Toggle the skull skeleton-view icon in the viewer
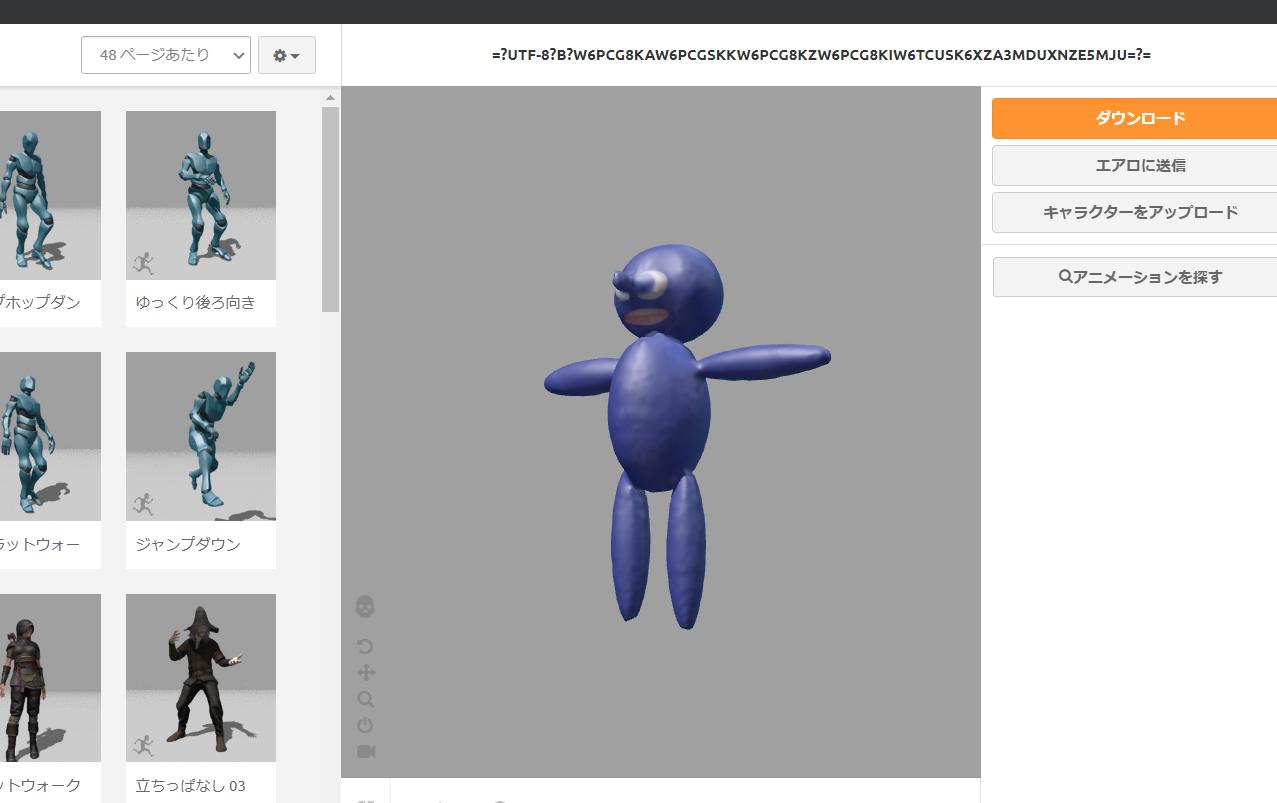The image size is (1277, 803). [365, 607]
